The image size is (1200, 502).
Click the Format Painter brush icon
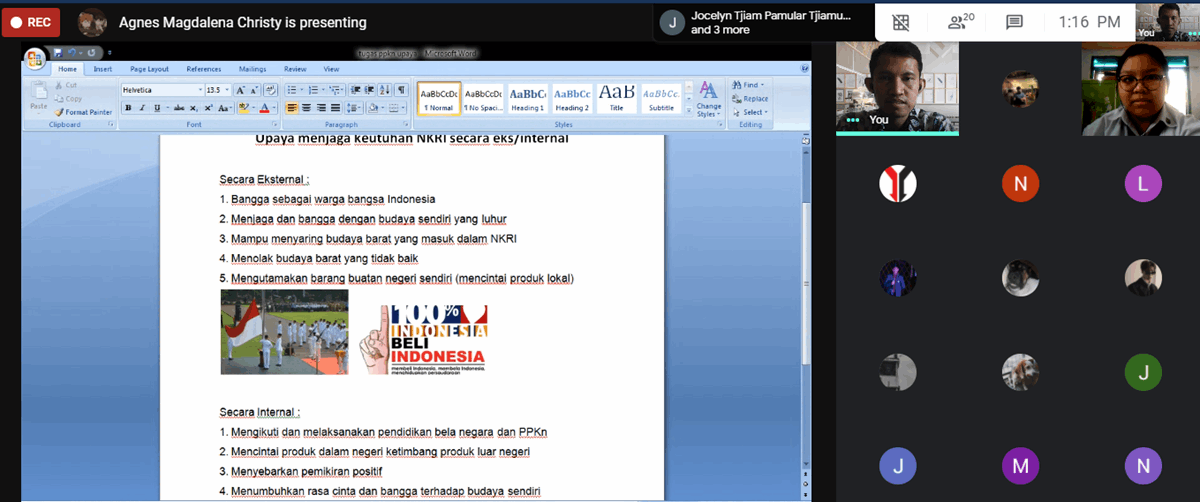pos(59,112)
